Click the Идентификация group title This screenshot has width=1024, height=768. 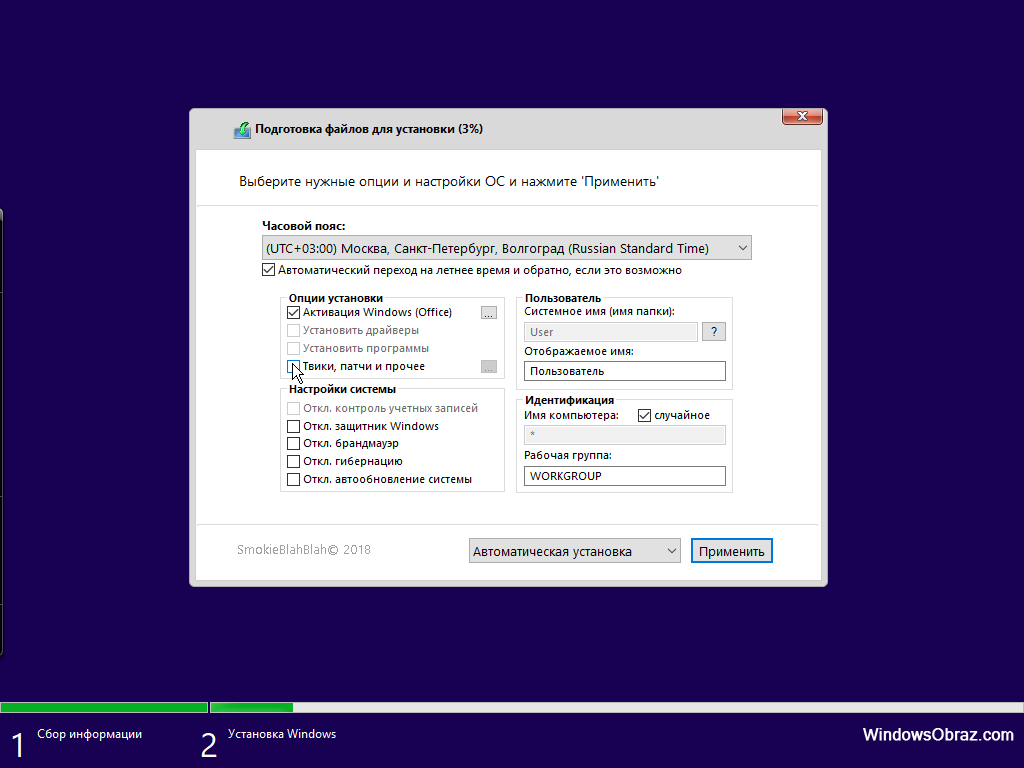(x=569, y=400)
